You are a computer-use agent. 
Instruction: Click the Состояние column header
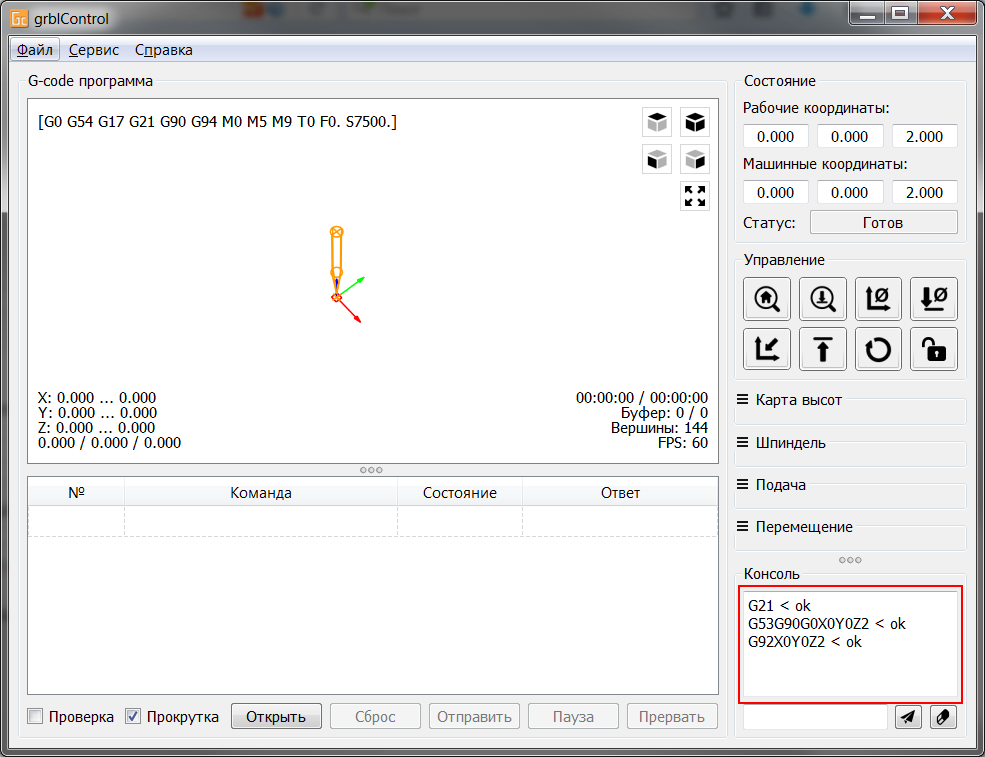459,493
